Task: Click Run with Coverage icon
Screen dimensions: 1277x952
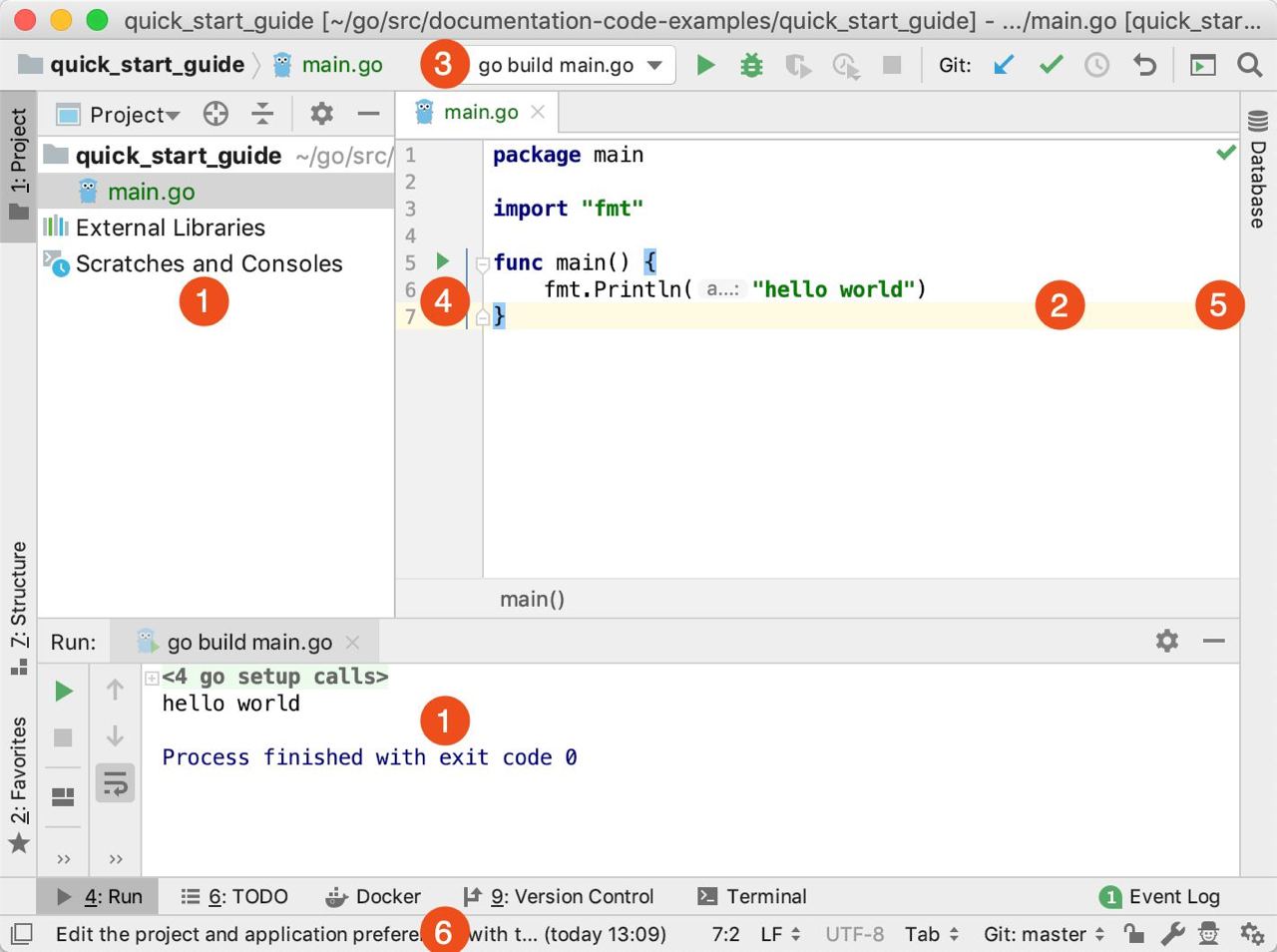Action: (x=798, y=65)
